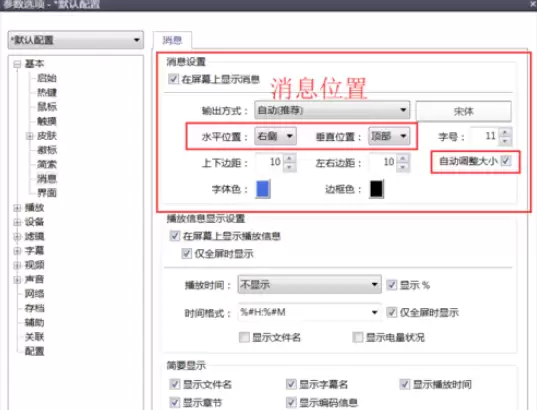Select 关联 in the settings tree

[34, 337]
